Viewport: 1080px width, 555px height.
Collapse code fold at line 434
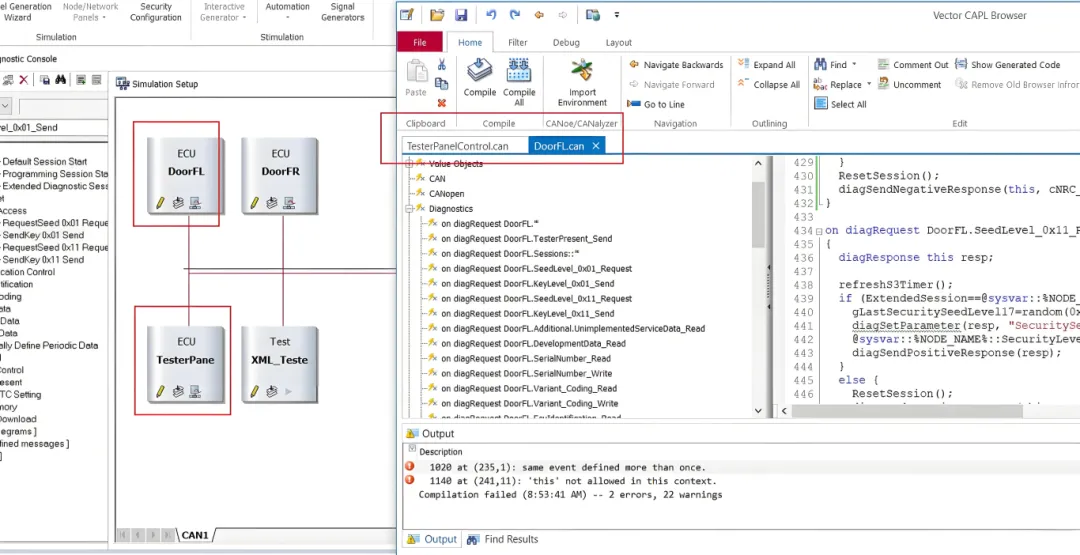[x=819, y=231]
